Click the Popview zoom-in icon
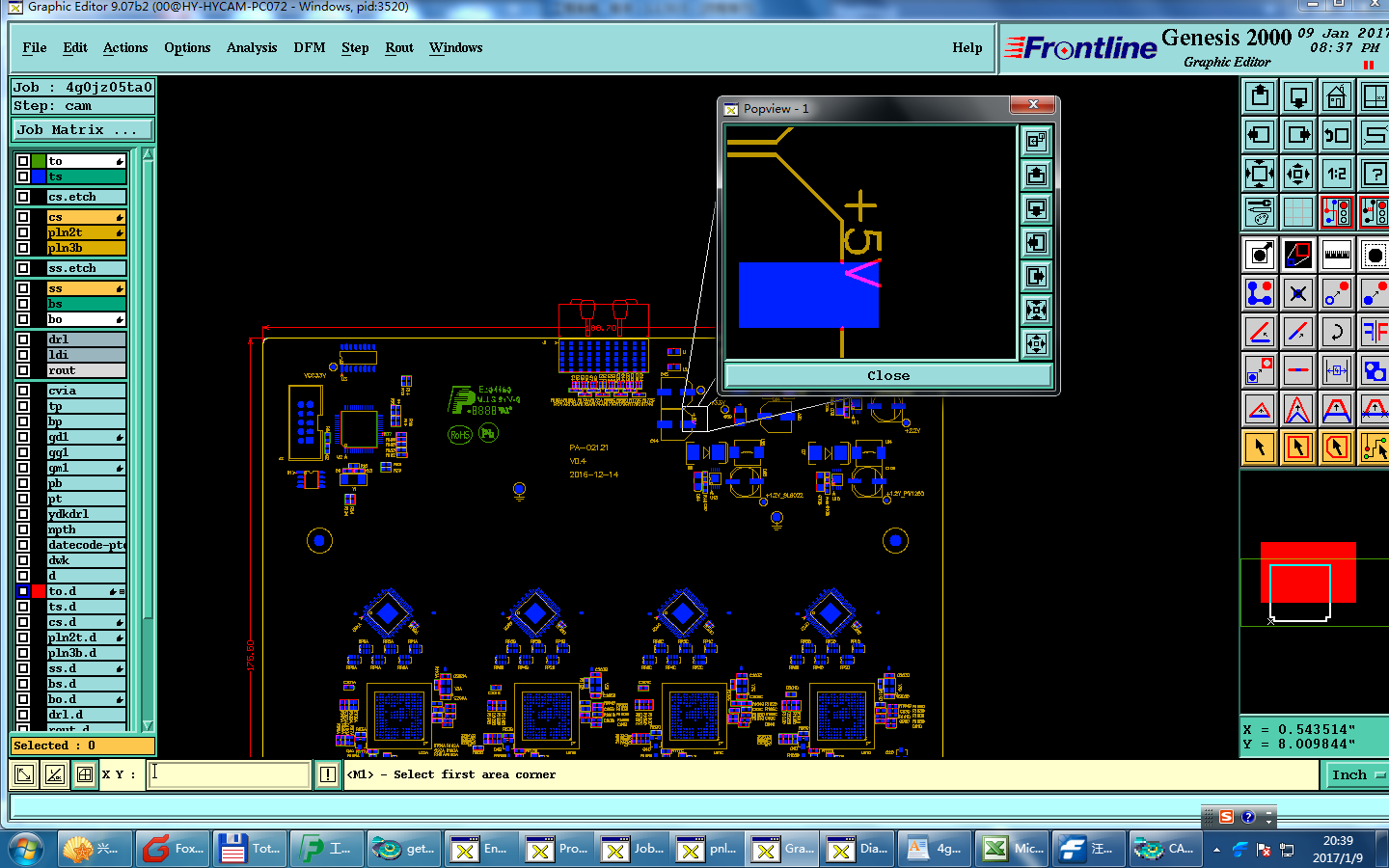Image resolution: width=1389 pixels, height=868 pixels. click(1036, 142)
